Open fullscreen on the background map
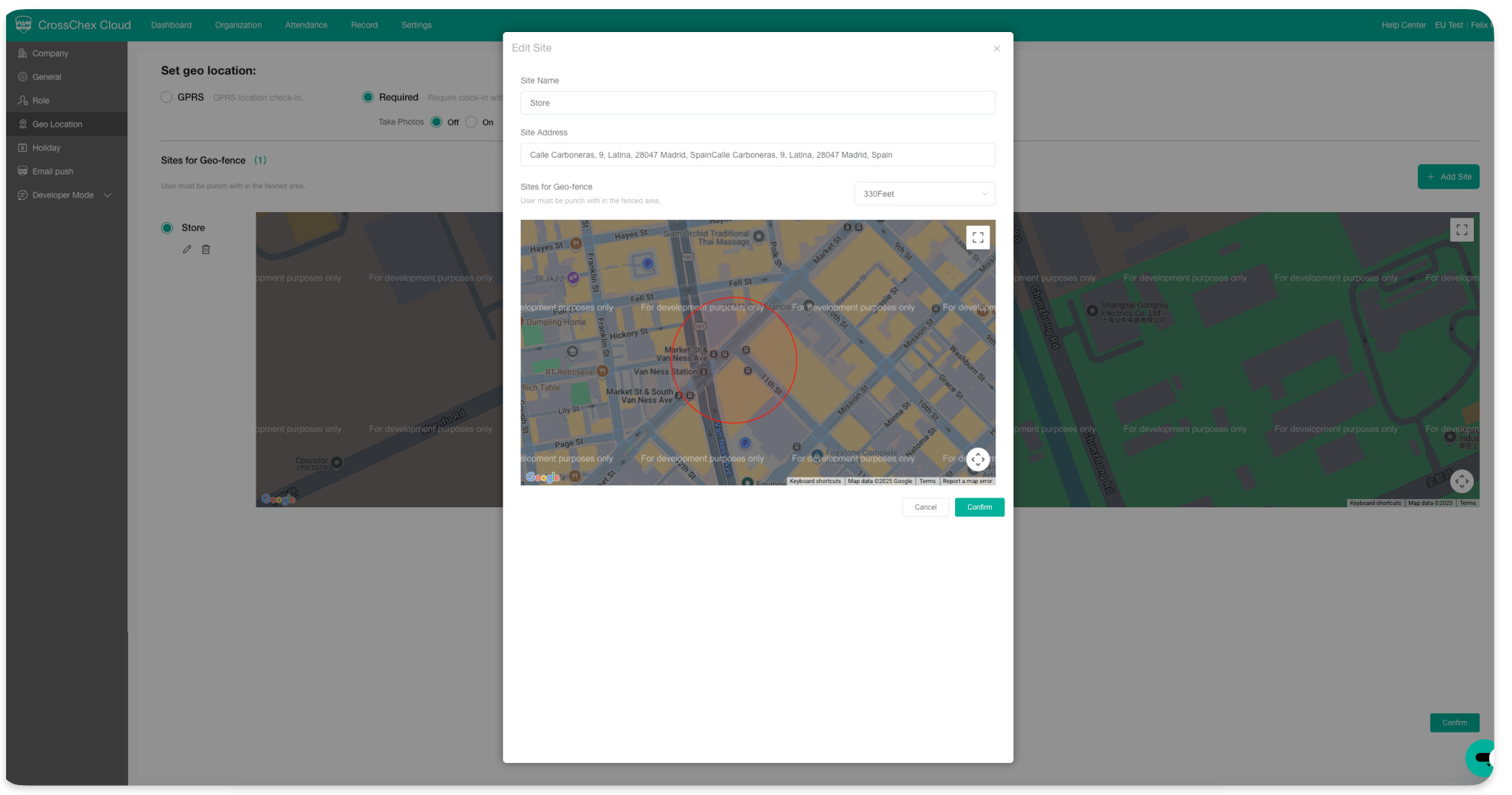 (x=1461, y=230)
